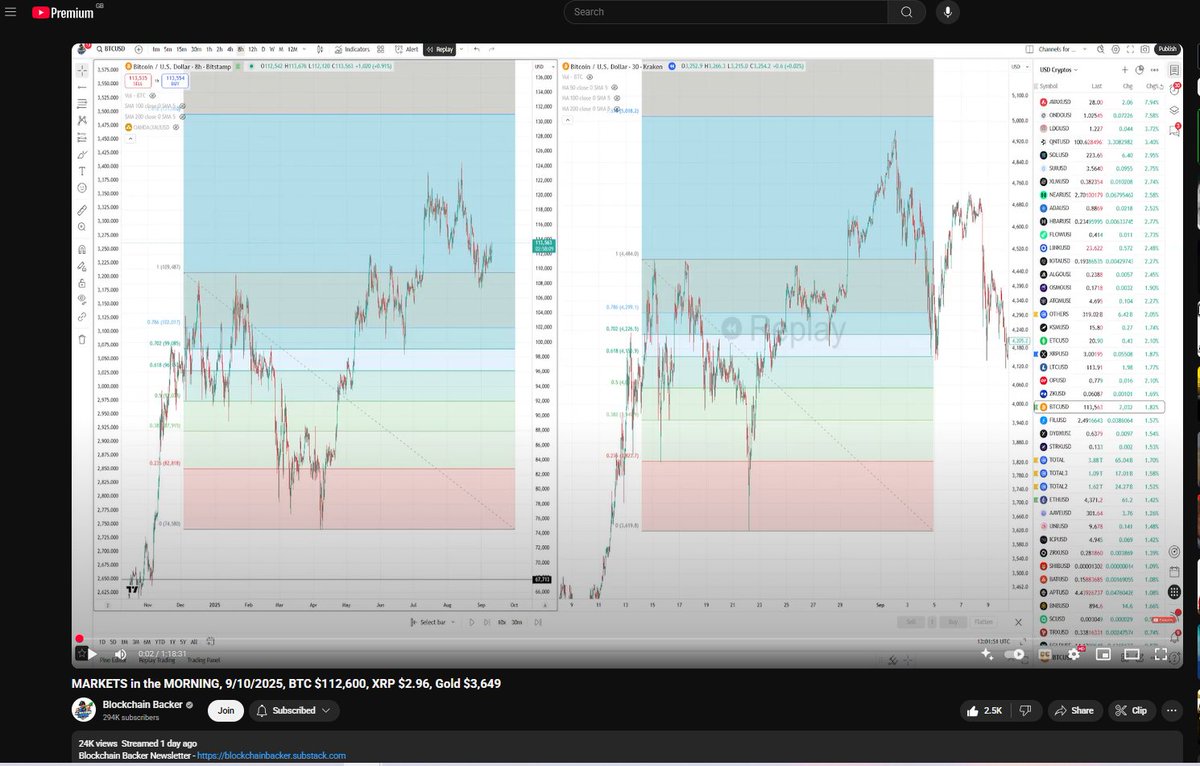
Task: Toggle SMA 200 indicator visibility on left chart
Action: (x=183, y=117)
